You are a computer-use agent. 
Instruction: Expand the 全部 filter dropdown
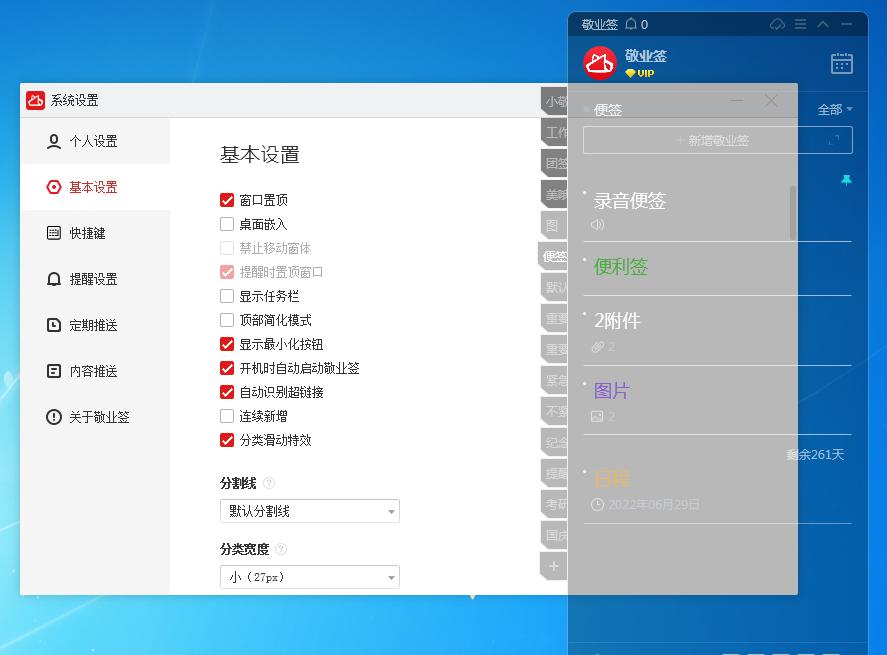pyautogui.click(x=835, y=109)
